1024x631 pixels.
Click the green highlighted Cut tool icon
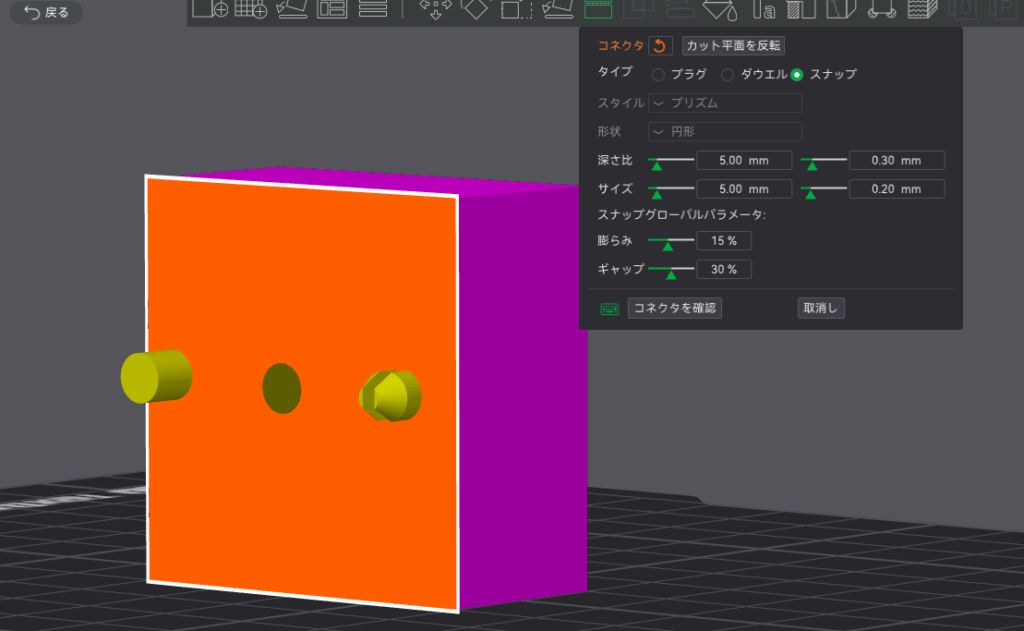point(598,9)
